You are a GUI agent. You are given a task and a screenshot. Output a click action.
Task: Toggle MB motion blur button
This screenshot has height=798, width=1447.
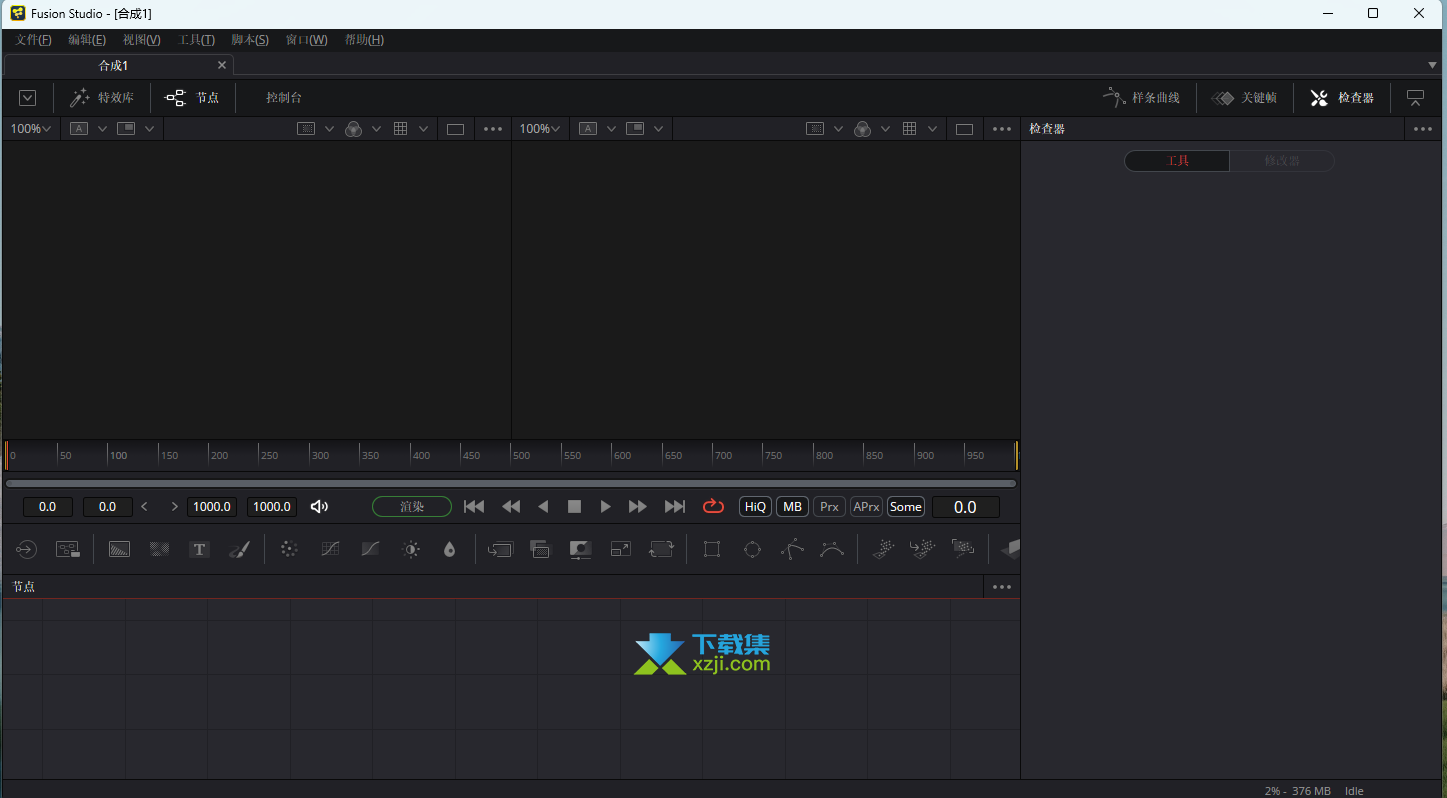click(792, 507)
